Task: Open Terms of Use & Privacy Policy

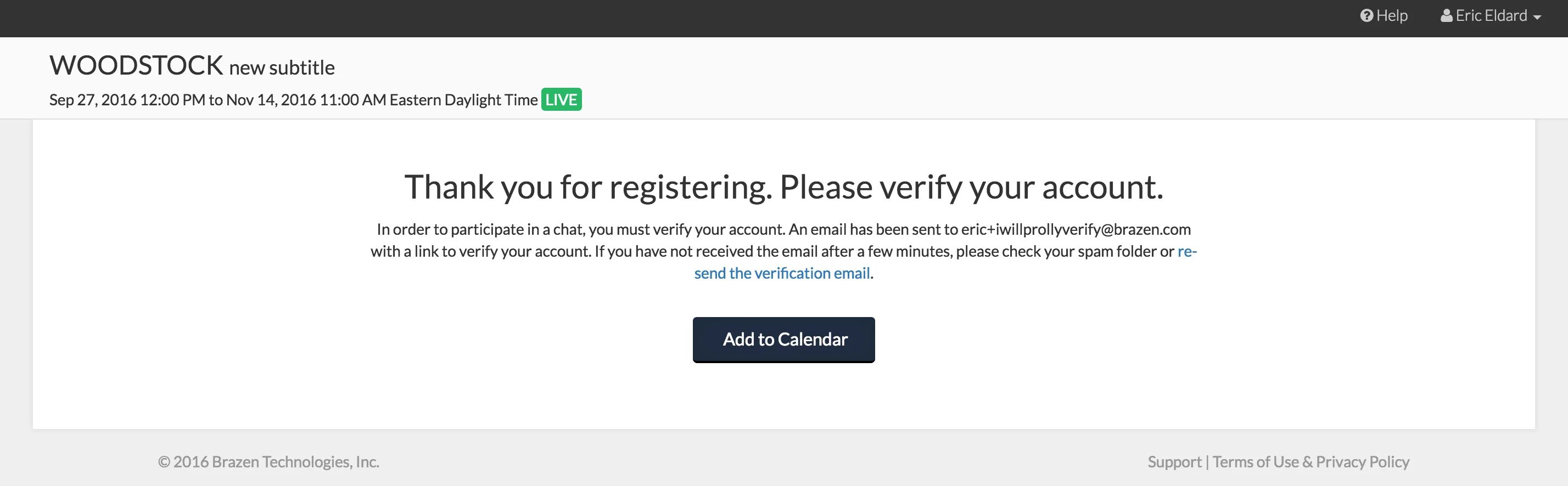Action: 1311,462
